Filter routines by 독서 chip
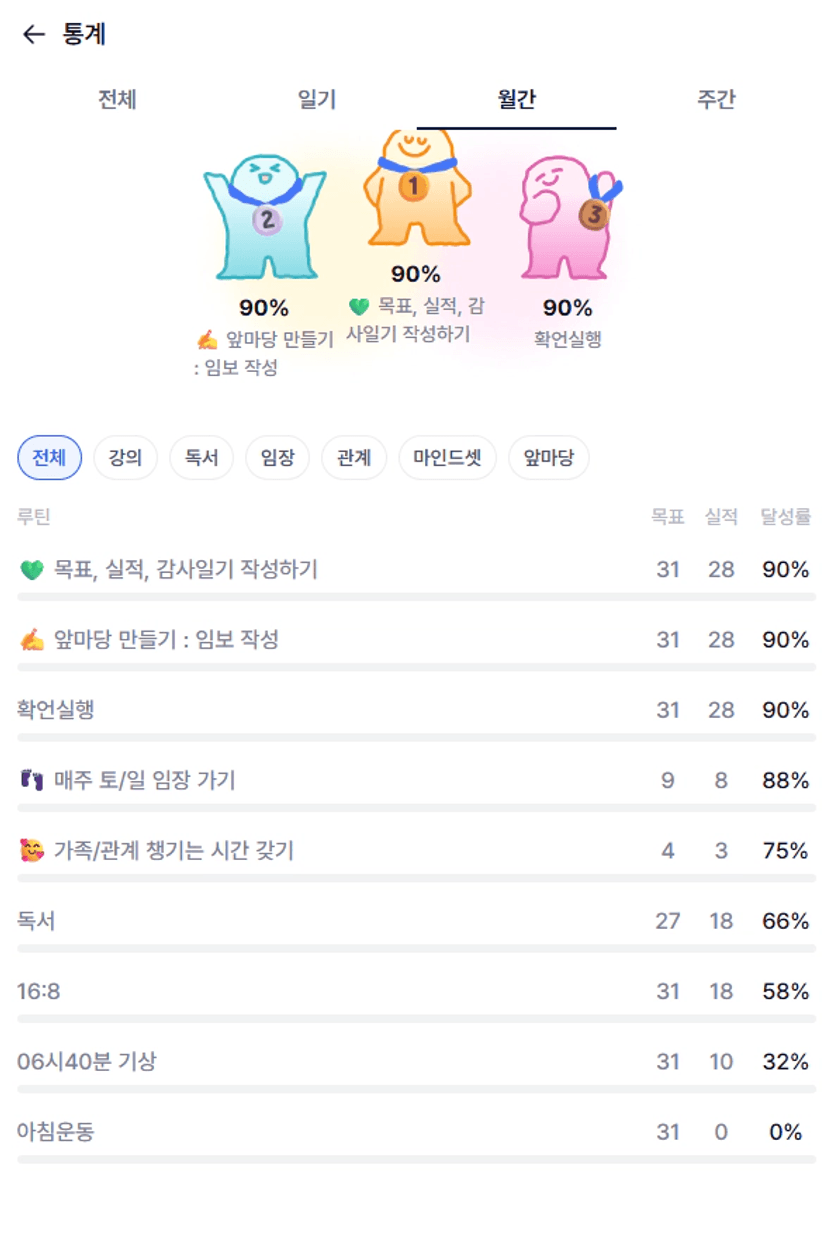 pos(201,459)
